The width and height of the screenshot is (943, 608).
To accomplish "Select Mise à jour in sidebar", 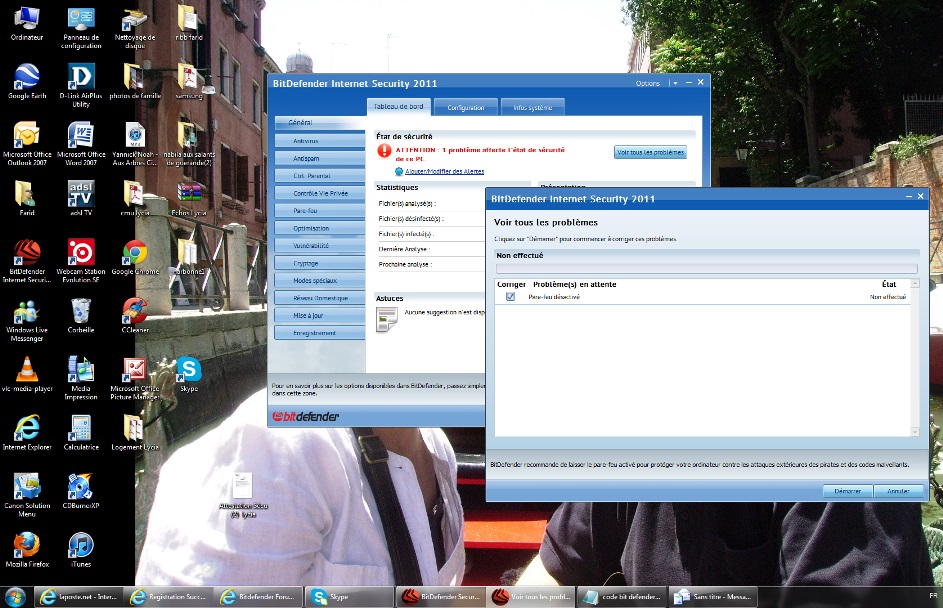I will [319, 315].
